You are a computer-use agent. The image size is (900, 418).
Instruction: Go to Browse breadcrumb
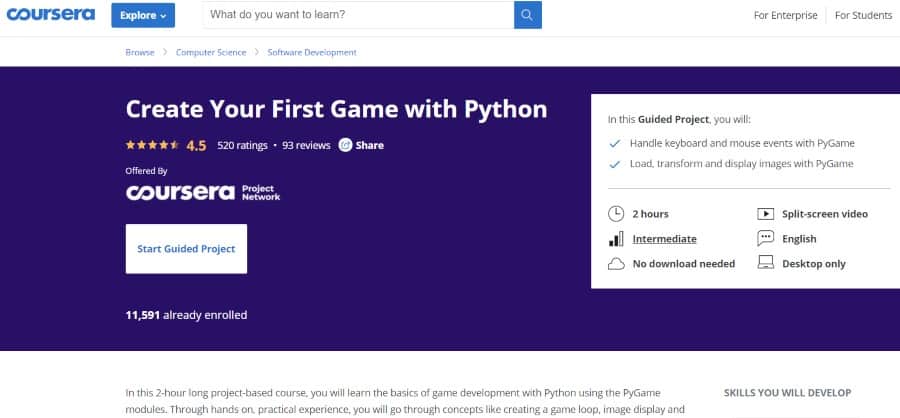tap(139, 52)
